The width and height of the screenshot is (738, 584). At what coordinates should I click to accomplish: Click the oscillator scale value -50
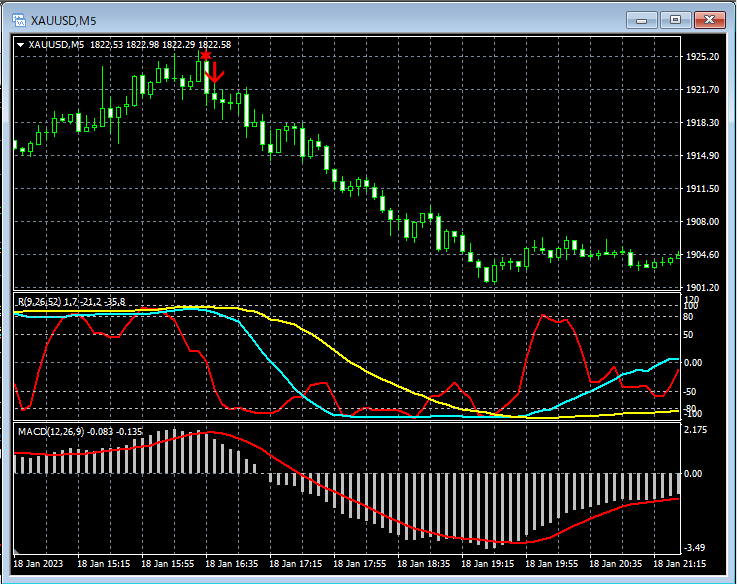click(689, 392)
